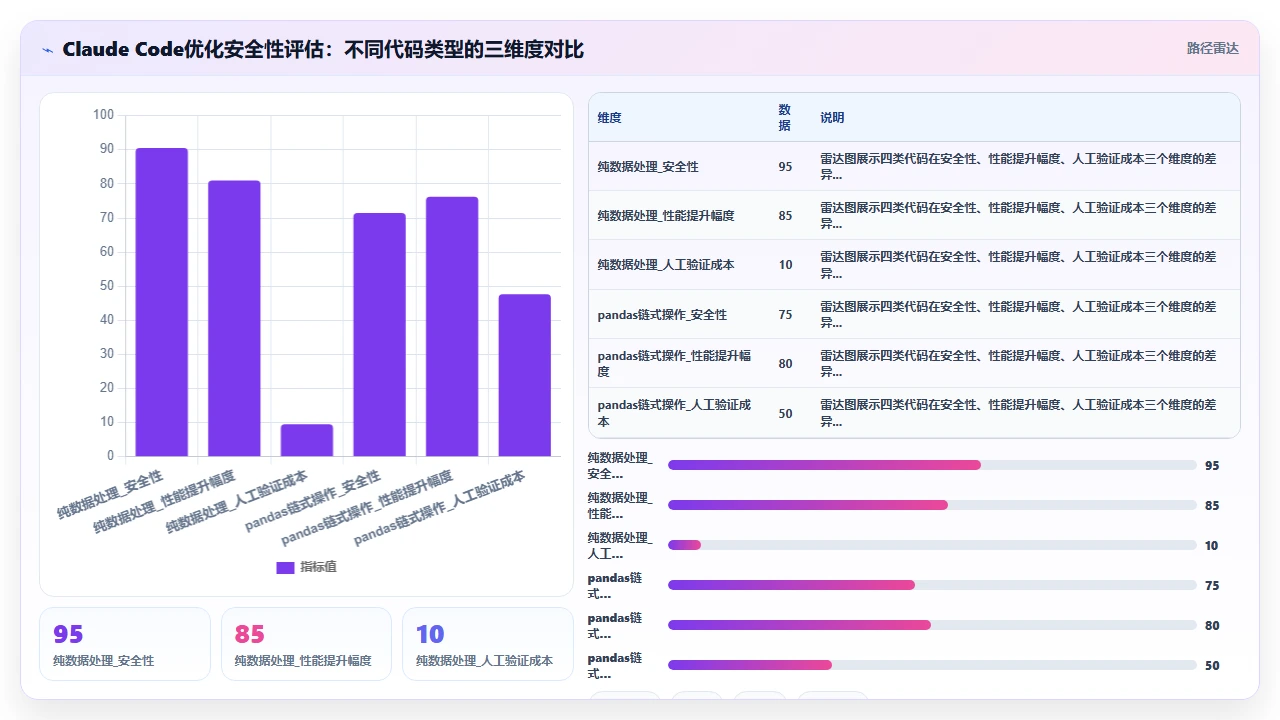This screenshot has width=1280, height=720.
Task: Click the description in the 纯数据处理_安全性 table row
Action: coord(1018,166)
